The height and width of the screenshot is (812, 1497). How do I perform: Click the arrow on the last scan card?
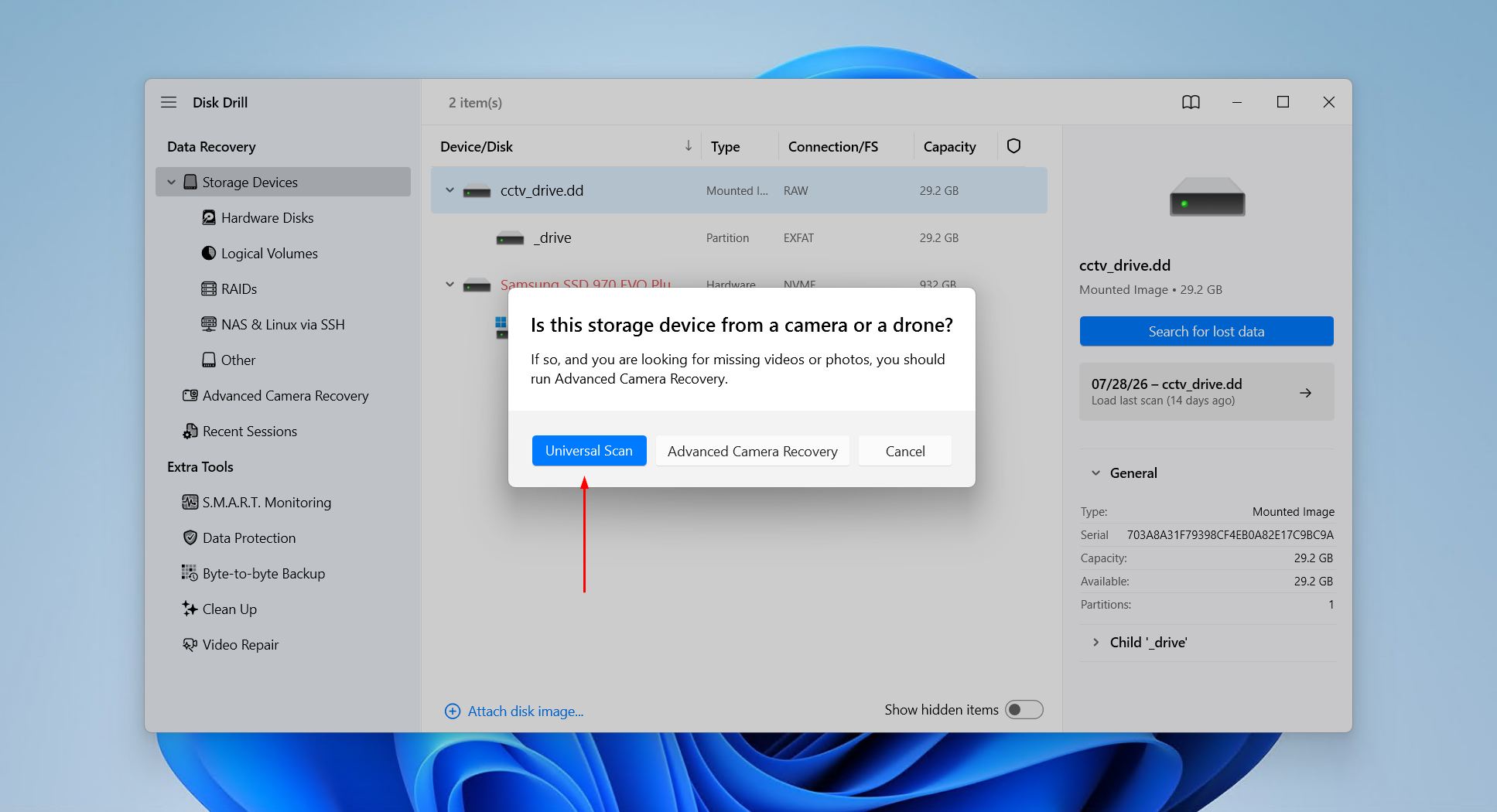pyautogui.click(x=1306, y=393)
